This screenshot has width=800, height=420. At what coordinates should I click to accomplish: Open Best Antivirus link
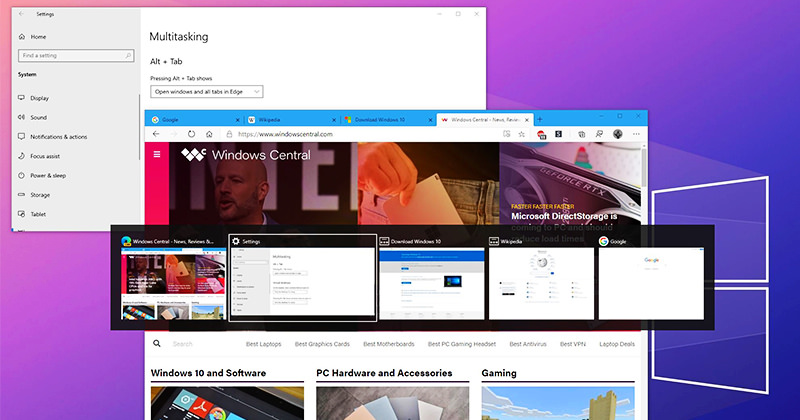coord(528,344)
